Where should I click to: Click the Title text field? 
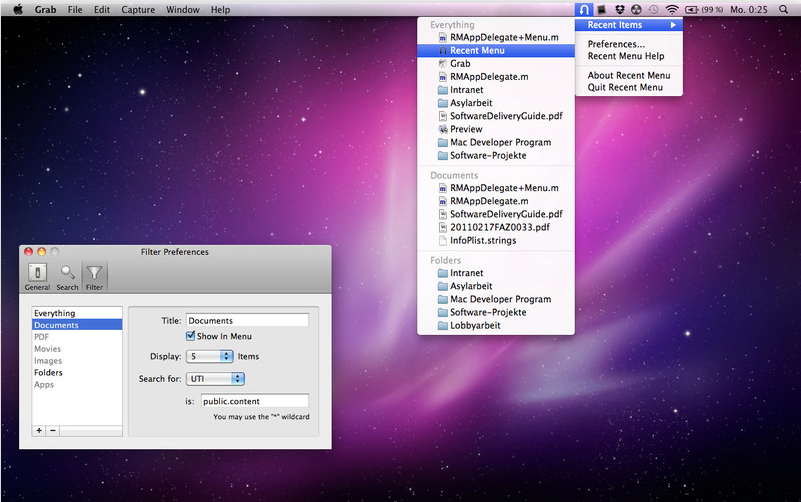(x=247, y=320)
